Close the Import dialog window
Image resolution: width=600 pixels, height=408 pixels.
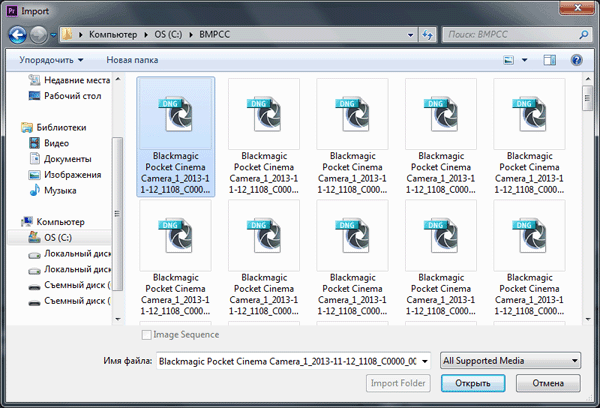(578, 8)
